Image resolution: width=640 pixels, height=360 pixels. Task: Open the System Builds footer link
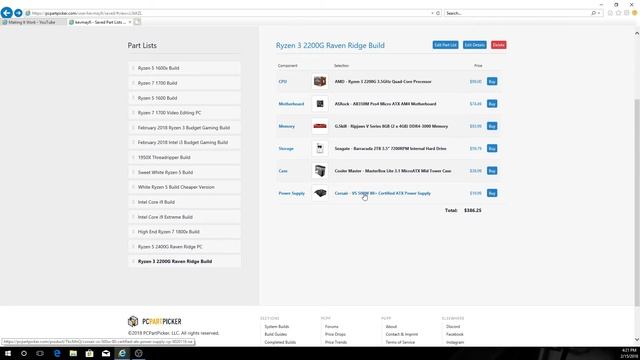pyautogui.click(x=277, y=327)
